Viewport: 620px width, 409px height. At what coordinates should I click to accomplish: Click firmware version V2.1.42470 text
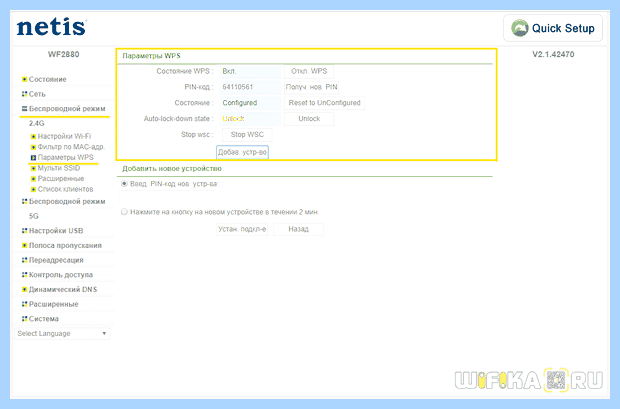click(553, 54)
